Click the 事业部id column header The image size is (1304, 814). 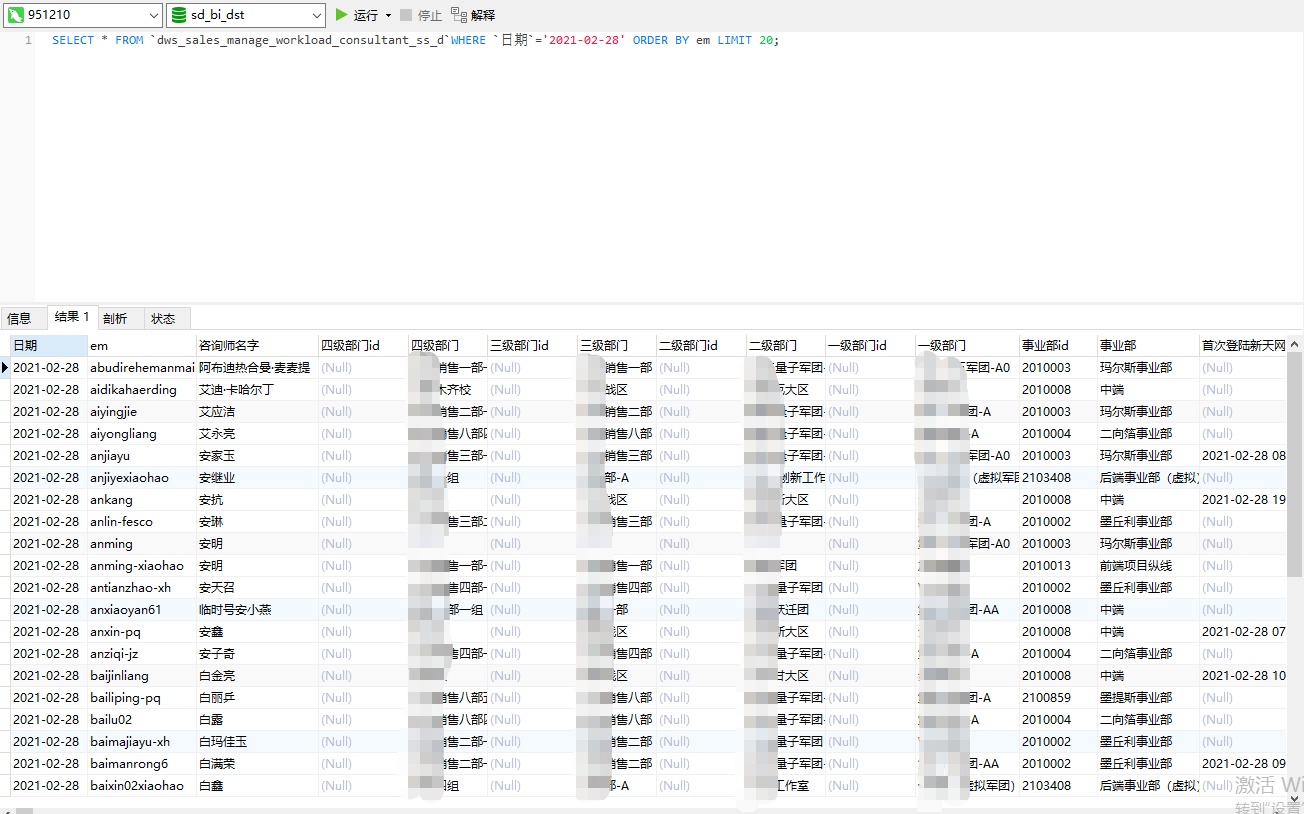(1058, 345)
